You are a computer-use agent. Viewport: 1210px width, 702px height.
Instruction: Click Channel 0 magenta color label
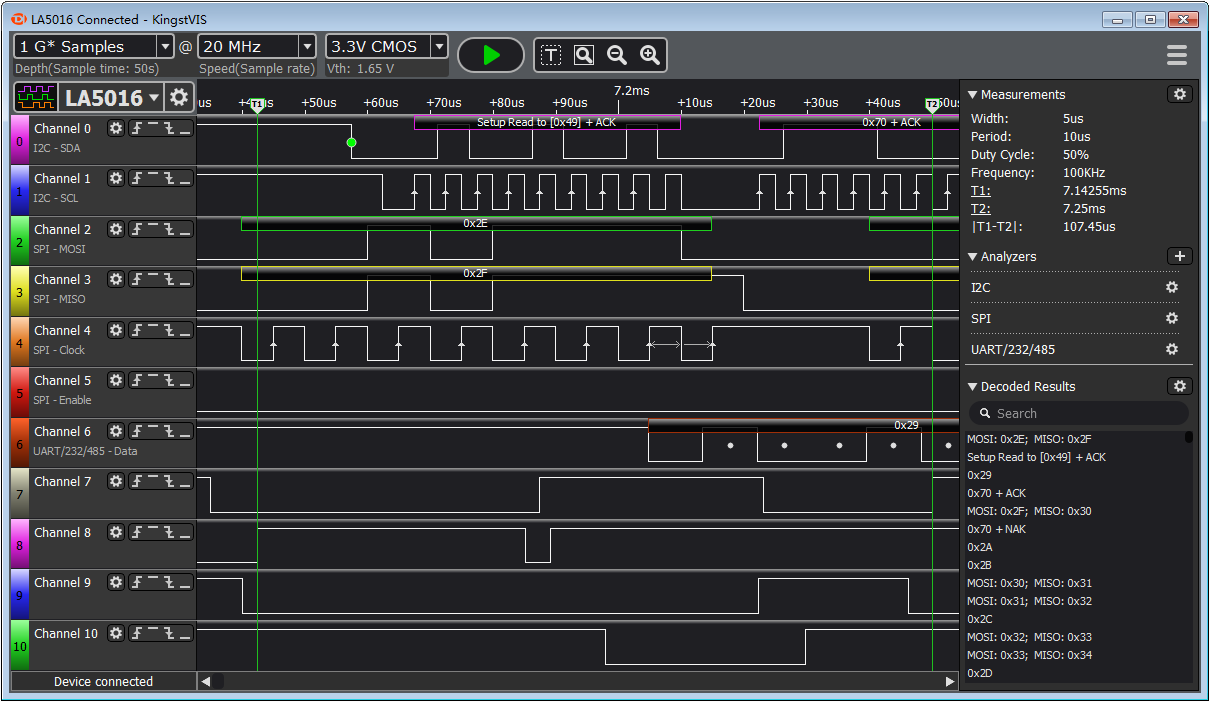(x=20, y=139)
